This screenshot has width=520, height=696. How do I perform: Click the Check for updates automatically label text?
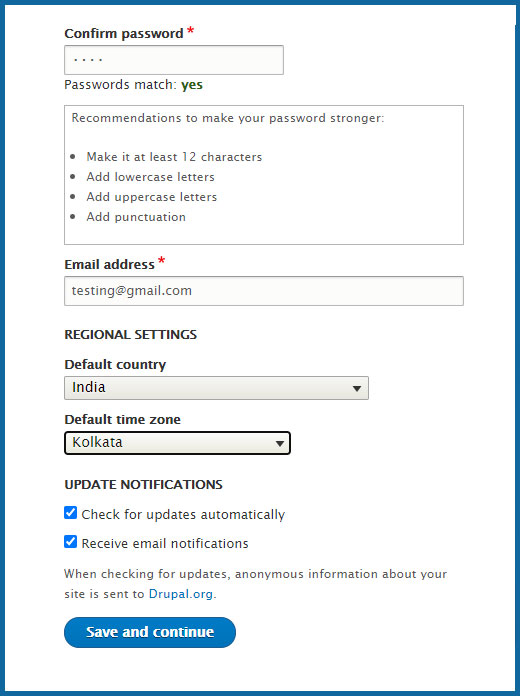tap(183, 514)
